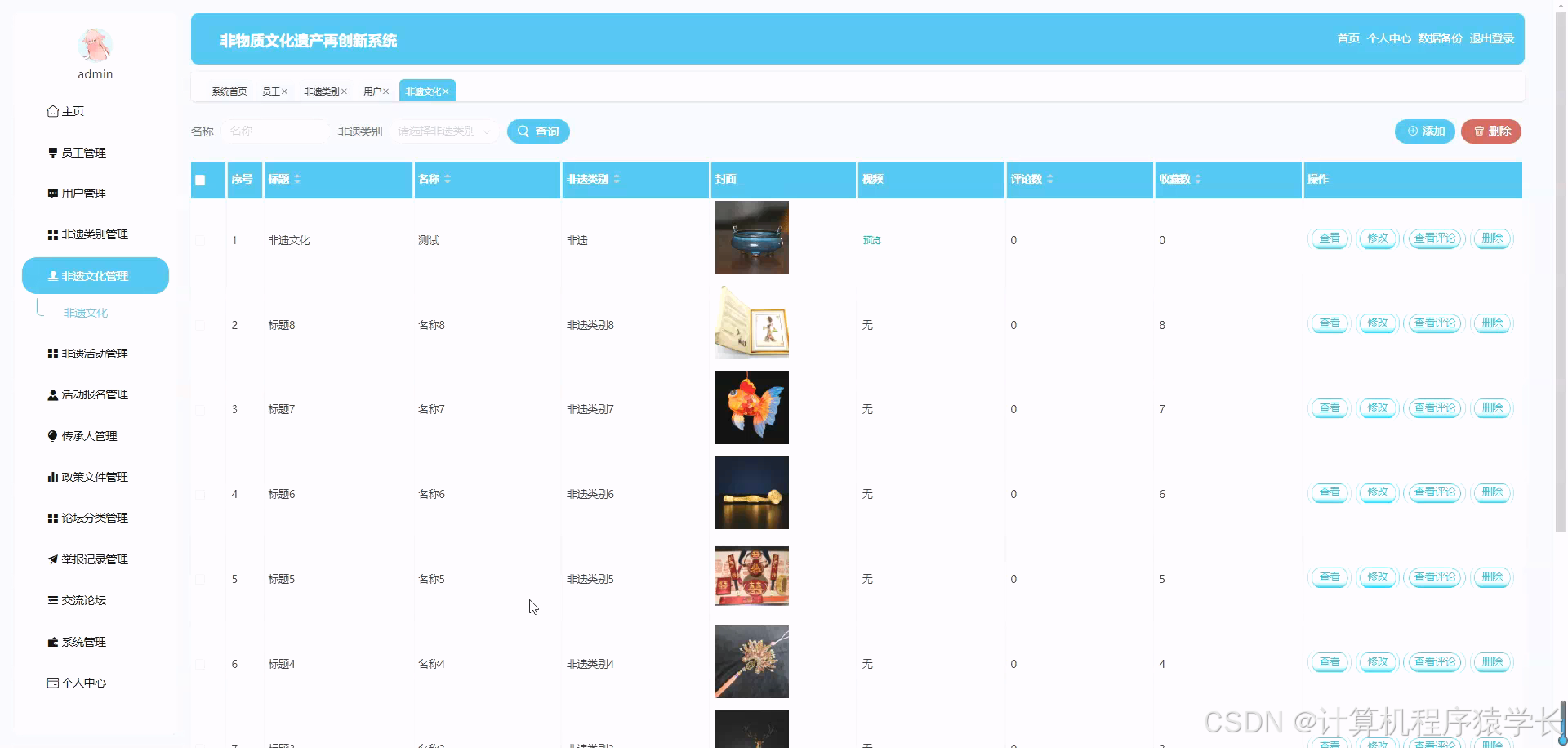This screenshot has height=748, width=1568.
Task: Open the 标题4 ornament cover thumbnail
Action: (752, 661)
